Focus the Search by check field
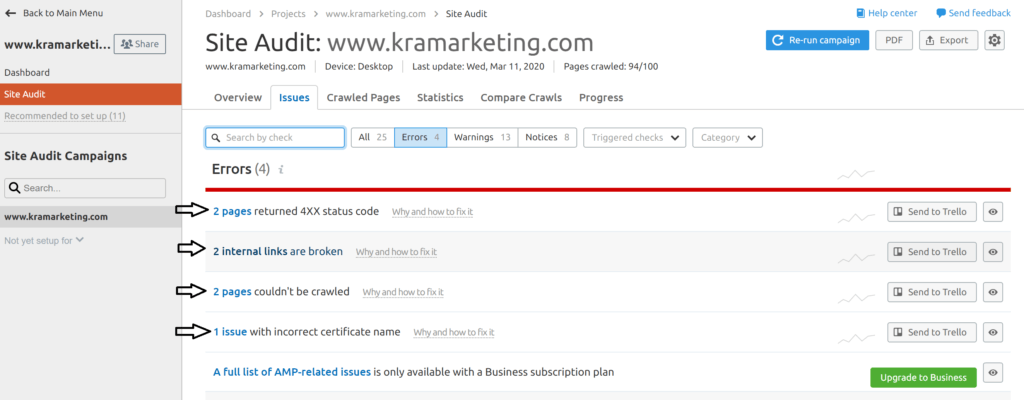Screen dimensions: 1024x400 [275, 137]
